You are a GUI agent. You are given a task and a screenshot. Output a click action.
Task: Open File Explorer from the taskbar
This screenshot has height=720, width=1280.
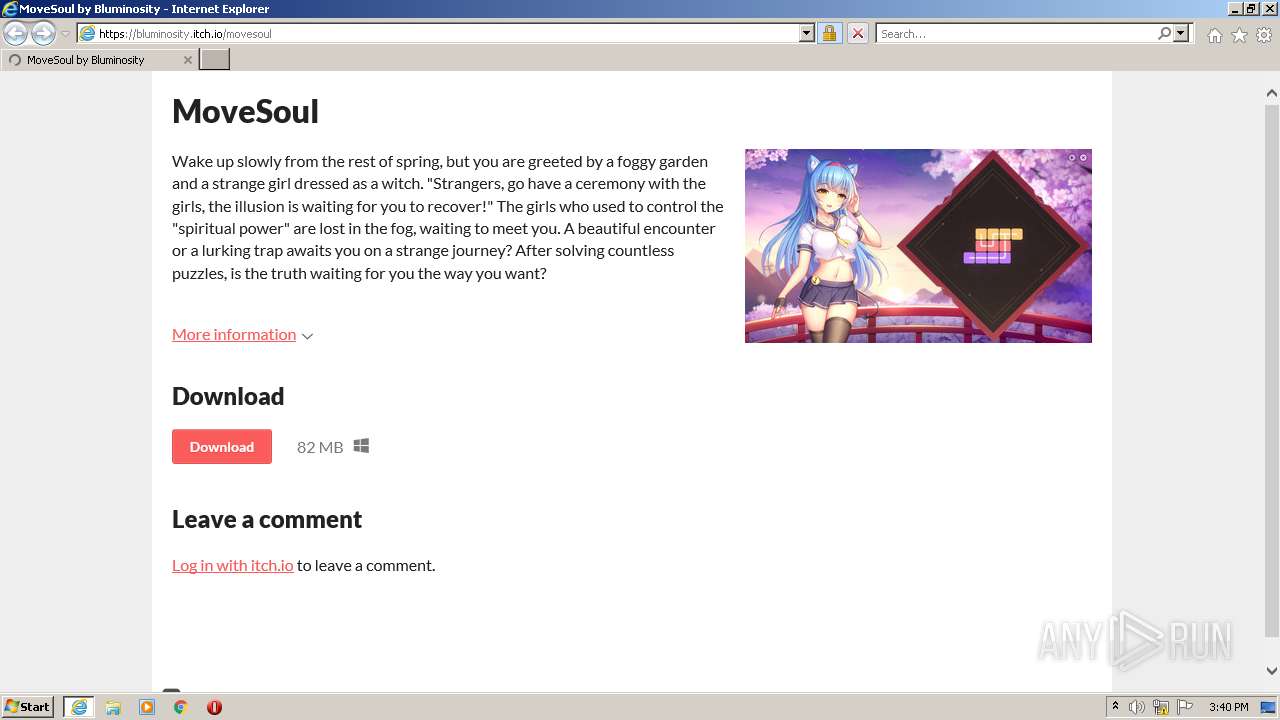pos(113,707)
